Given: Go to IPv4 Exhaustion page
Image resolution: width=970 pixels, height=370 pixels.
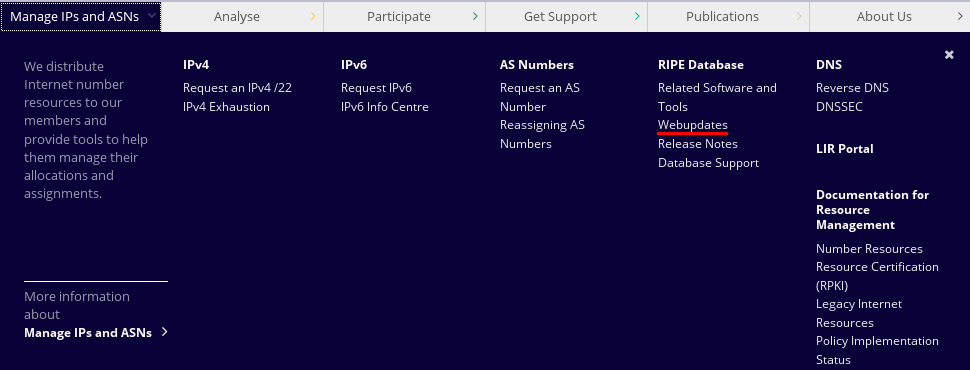Looking at the screenshot, I should 226,106.
